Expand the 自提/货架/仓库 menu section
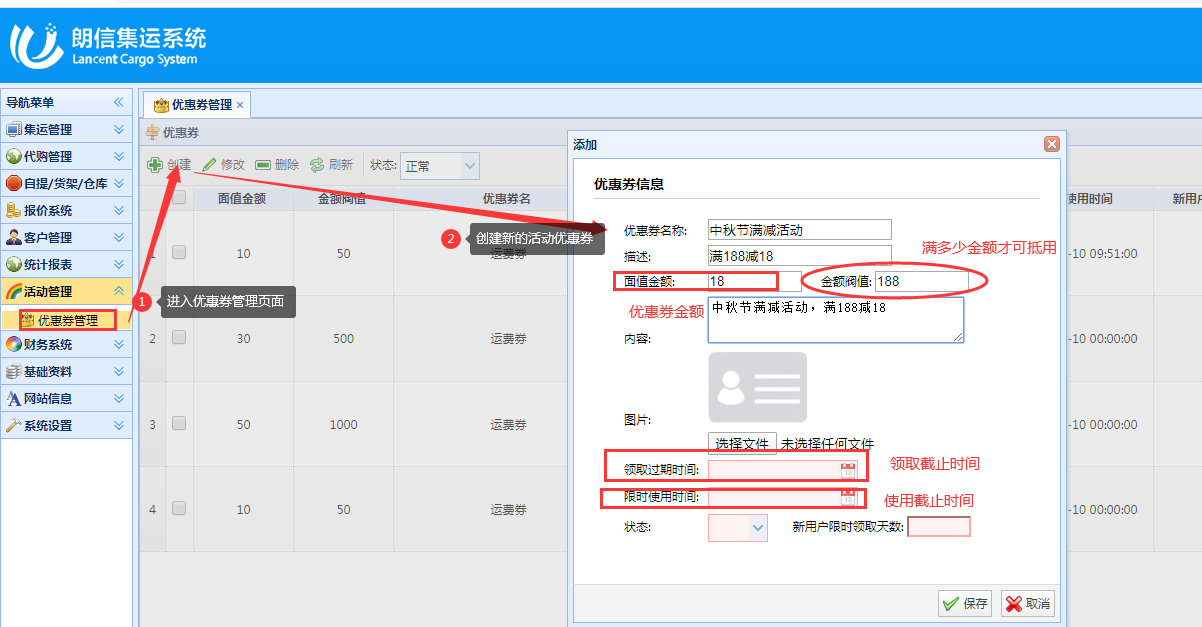1202x627 pixels. click(x=119, y=183)
